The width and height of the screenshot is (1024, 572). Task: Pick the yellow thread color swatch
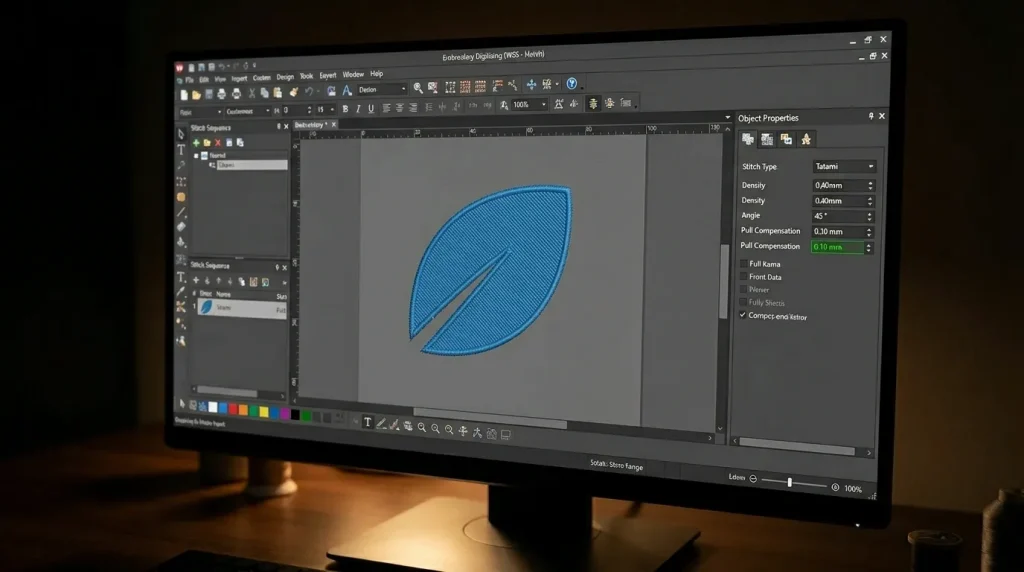(x=263, y=410)
